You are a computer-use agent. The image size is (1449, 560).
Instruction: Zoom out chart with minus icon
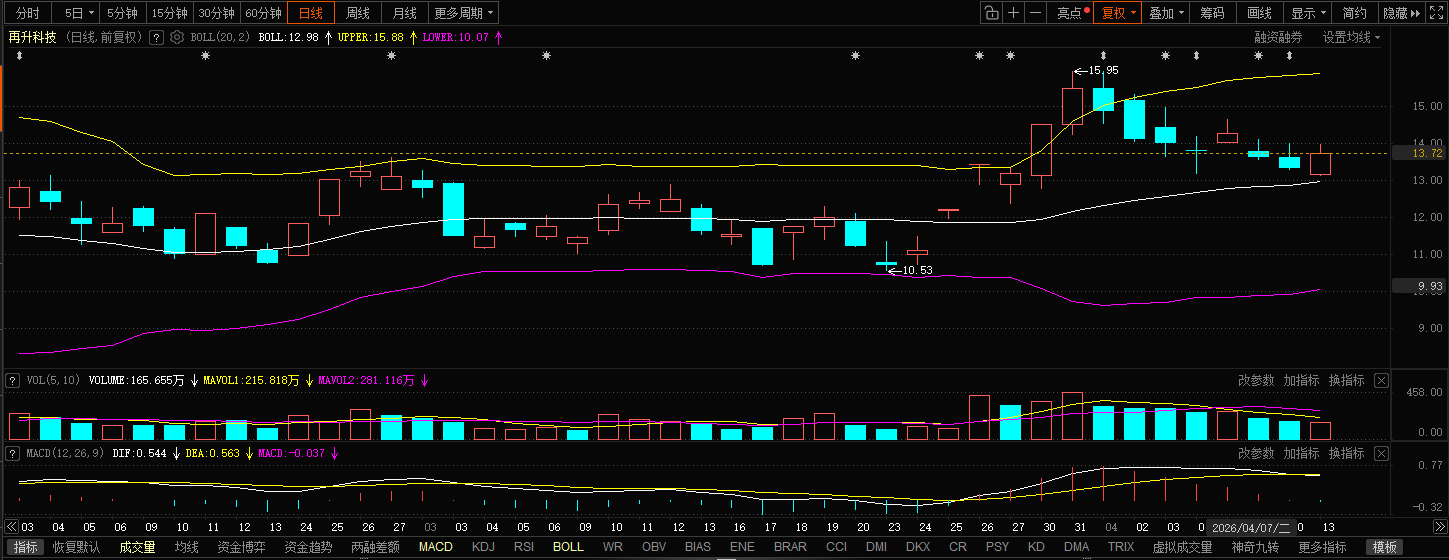(x=1035, y=13)
